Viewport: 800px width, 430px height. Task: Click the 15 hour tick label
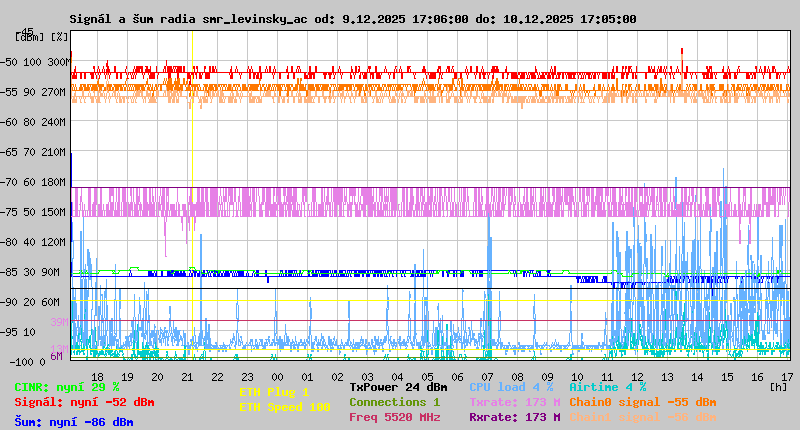point(728,377)
